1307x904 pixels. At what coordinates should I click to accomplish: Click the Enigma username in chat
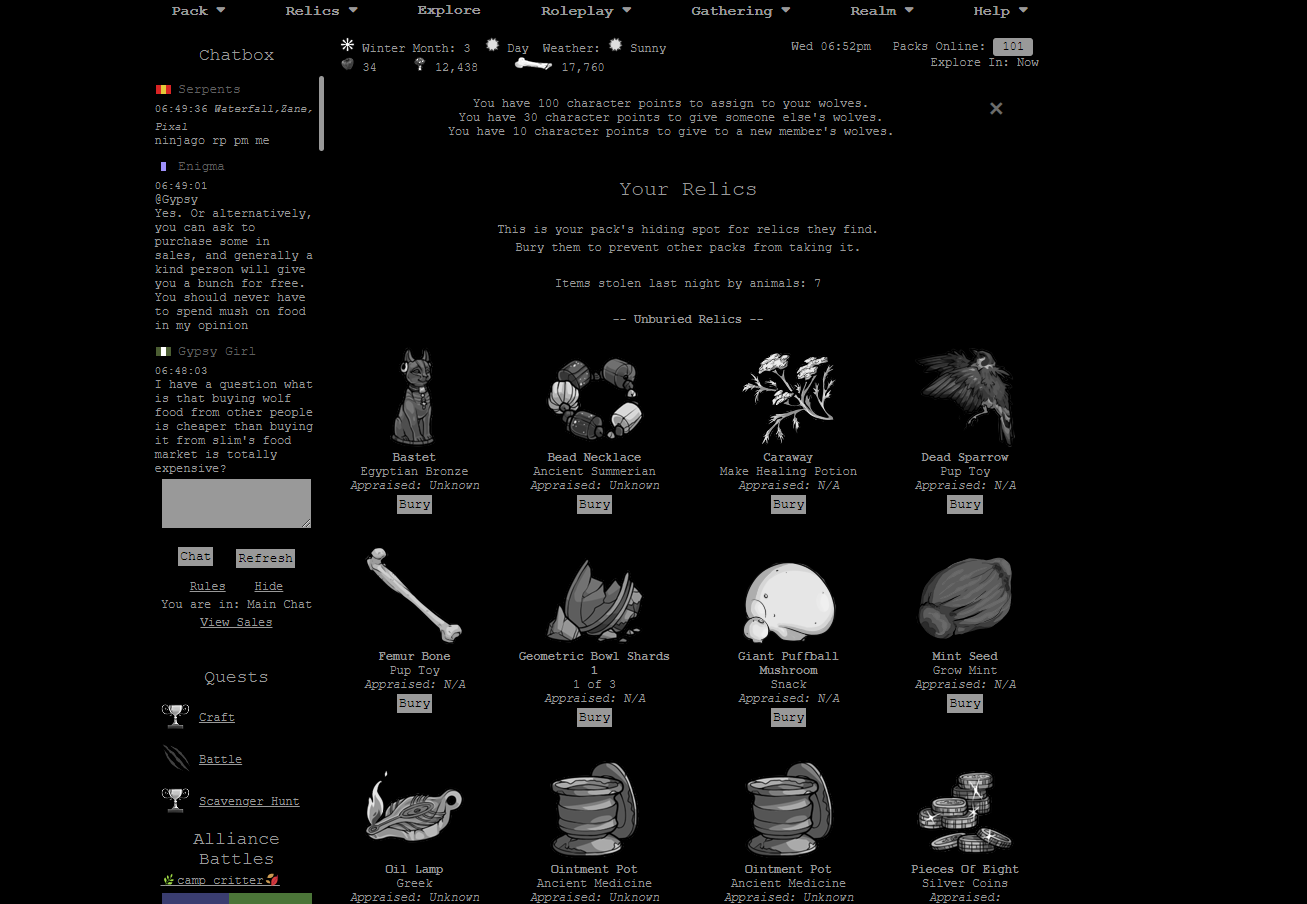coord(201,167)
